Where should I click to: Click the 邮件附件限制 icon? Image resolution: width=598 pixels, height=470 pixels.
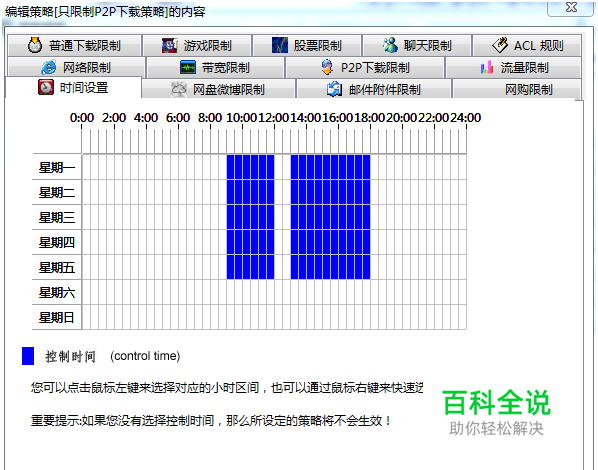pos(334,89)
